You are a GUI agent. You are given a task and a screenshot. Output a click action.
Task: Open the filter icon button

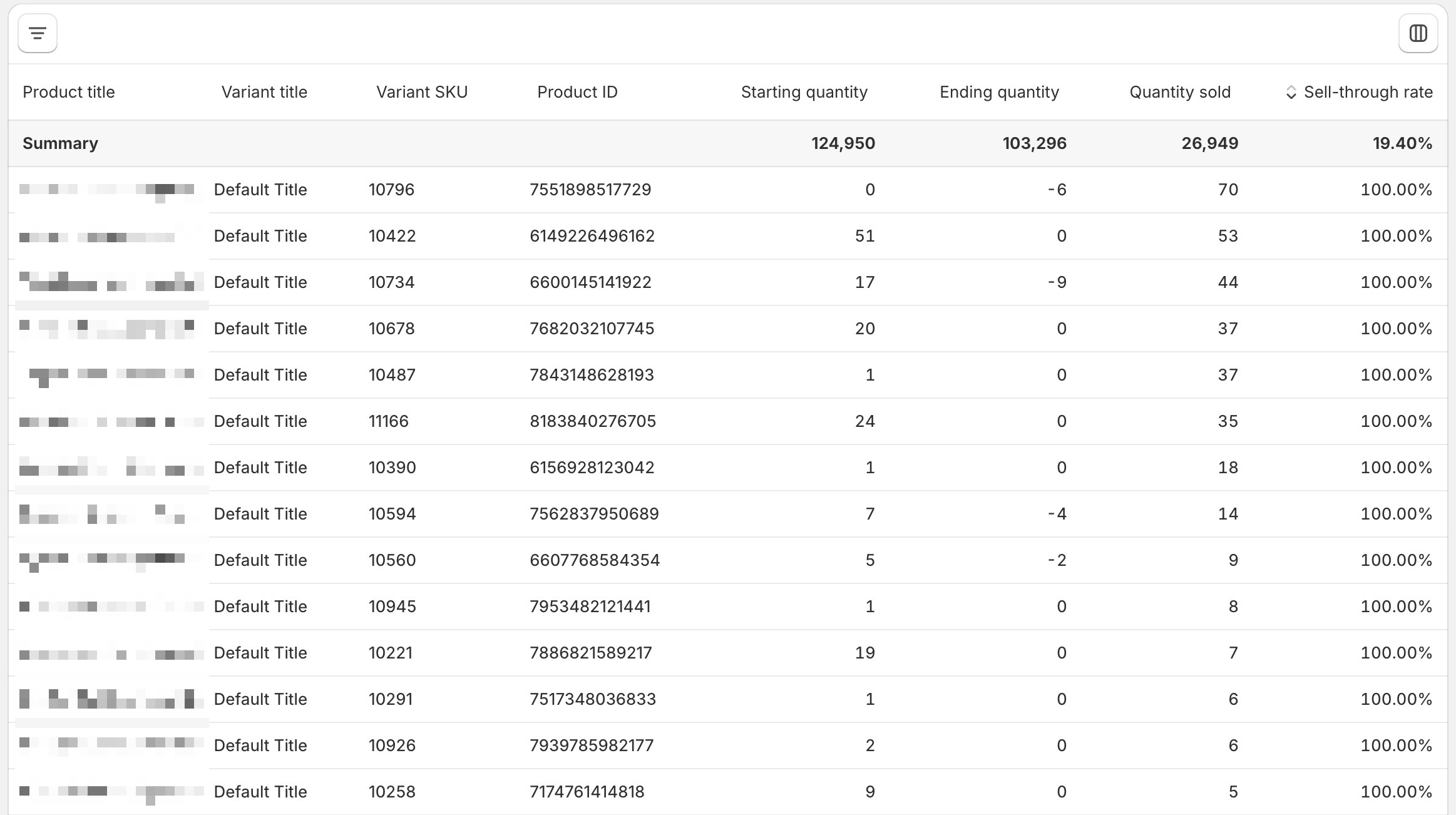38,33
